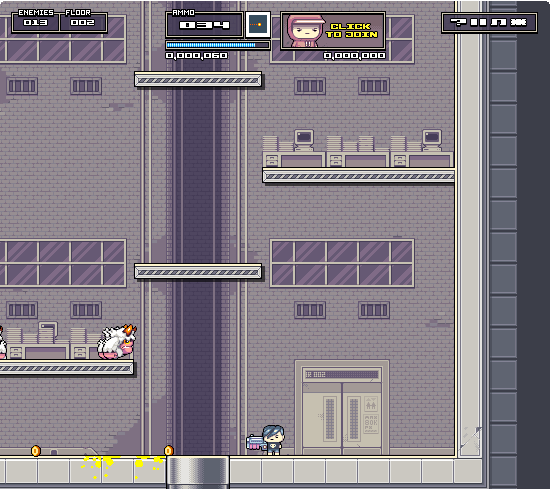Click the elevator door on ground floor

pyautogui.click(x=342, y=408)
